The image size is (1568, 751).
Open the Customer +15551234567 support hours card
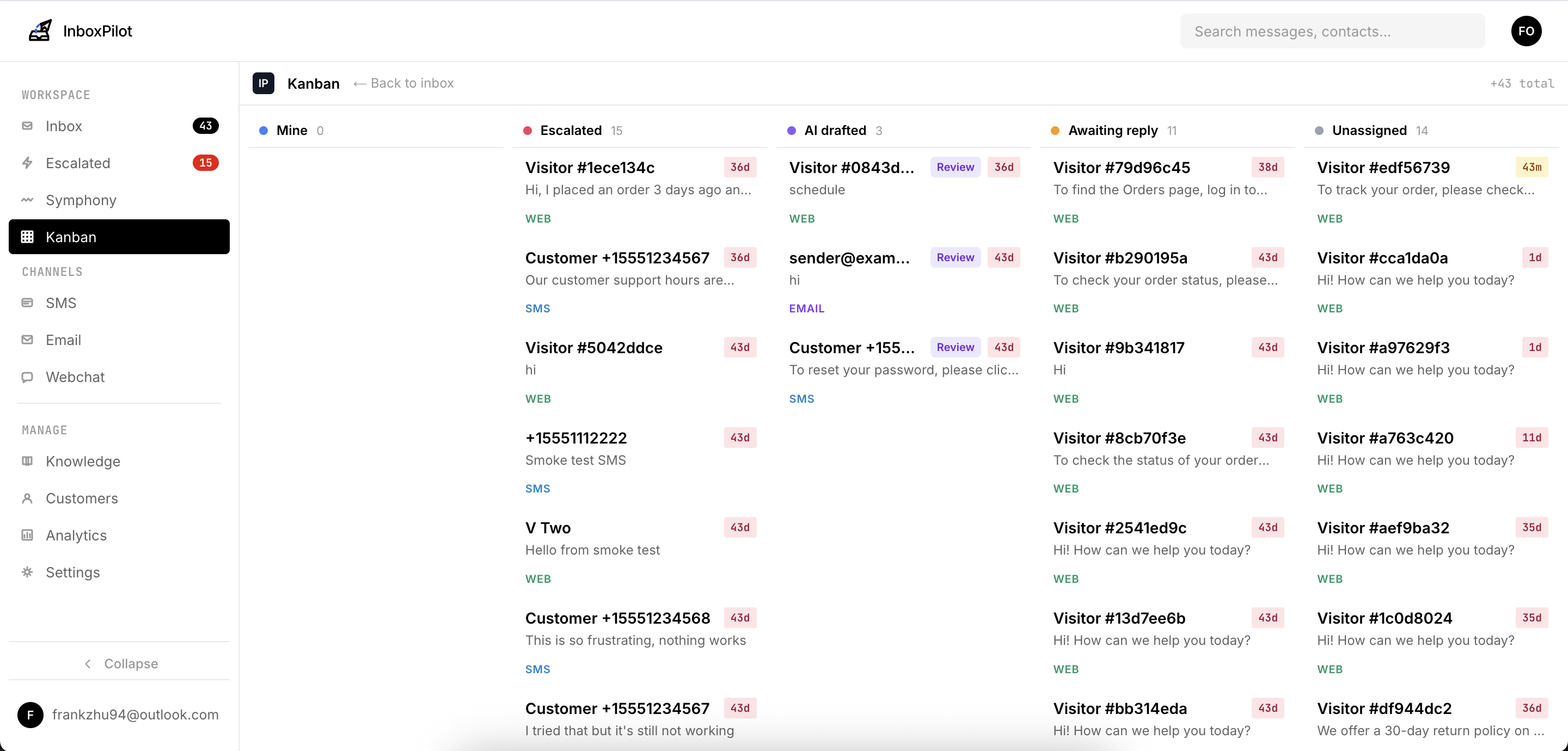coord(640,282)
